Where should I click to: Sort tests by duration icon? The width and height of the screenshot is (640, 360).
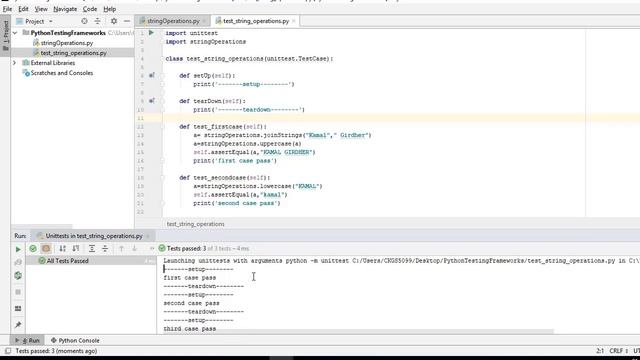coord(76,248)
